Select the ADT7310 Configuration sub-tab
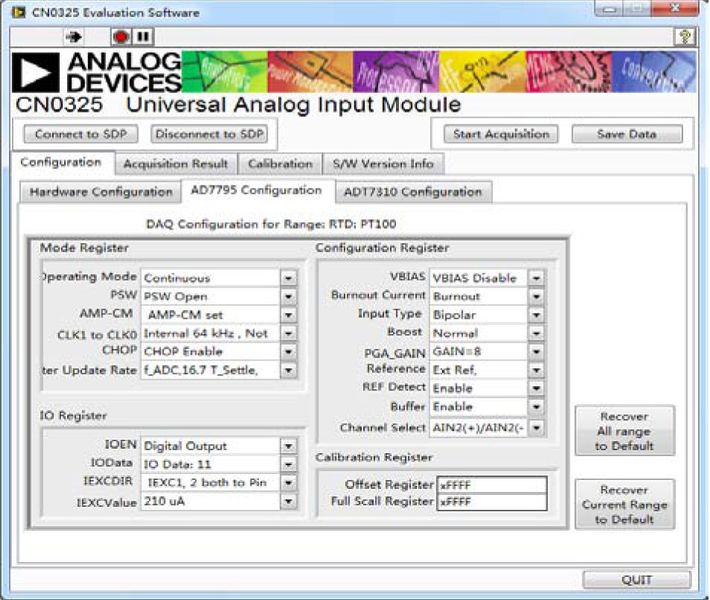This screenshot has height=600, width=710. [413, 192]
